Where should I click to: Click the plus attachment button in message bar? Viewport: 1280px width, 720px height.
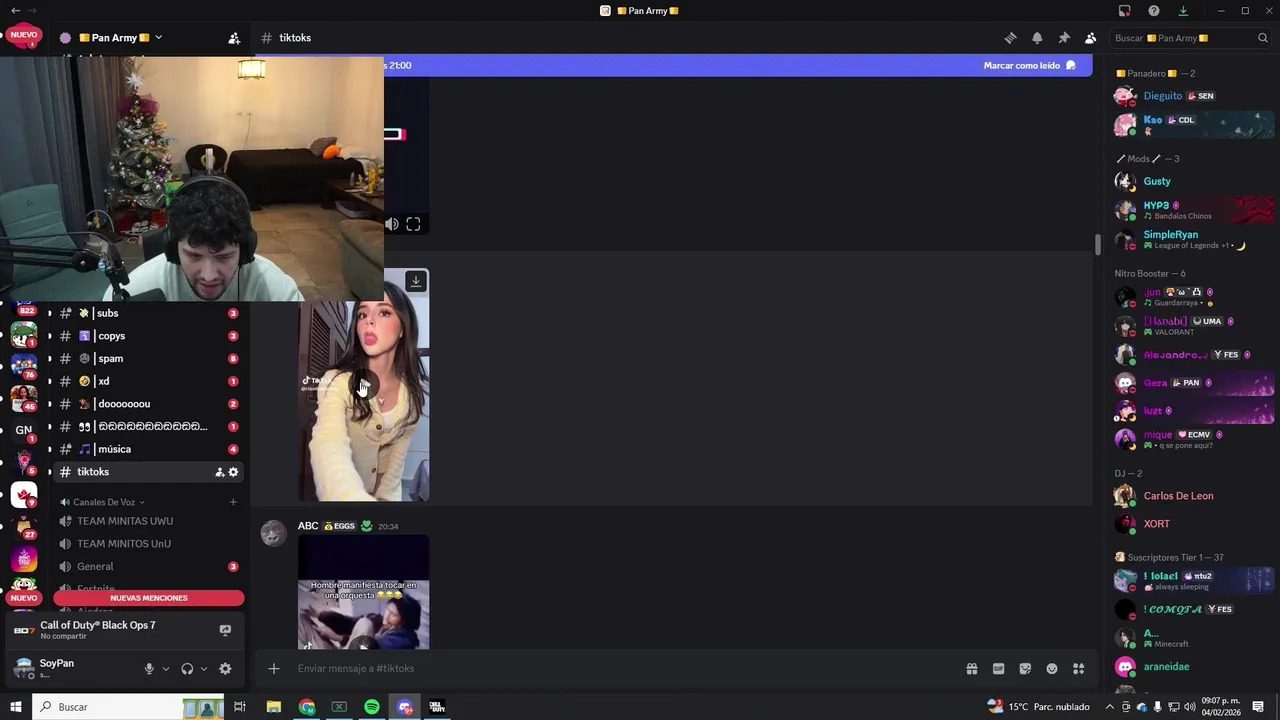pos(274,668)
